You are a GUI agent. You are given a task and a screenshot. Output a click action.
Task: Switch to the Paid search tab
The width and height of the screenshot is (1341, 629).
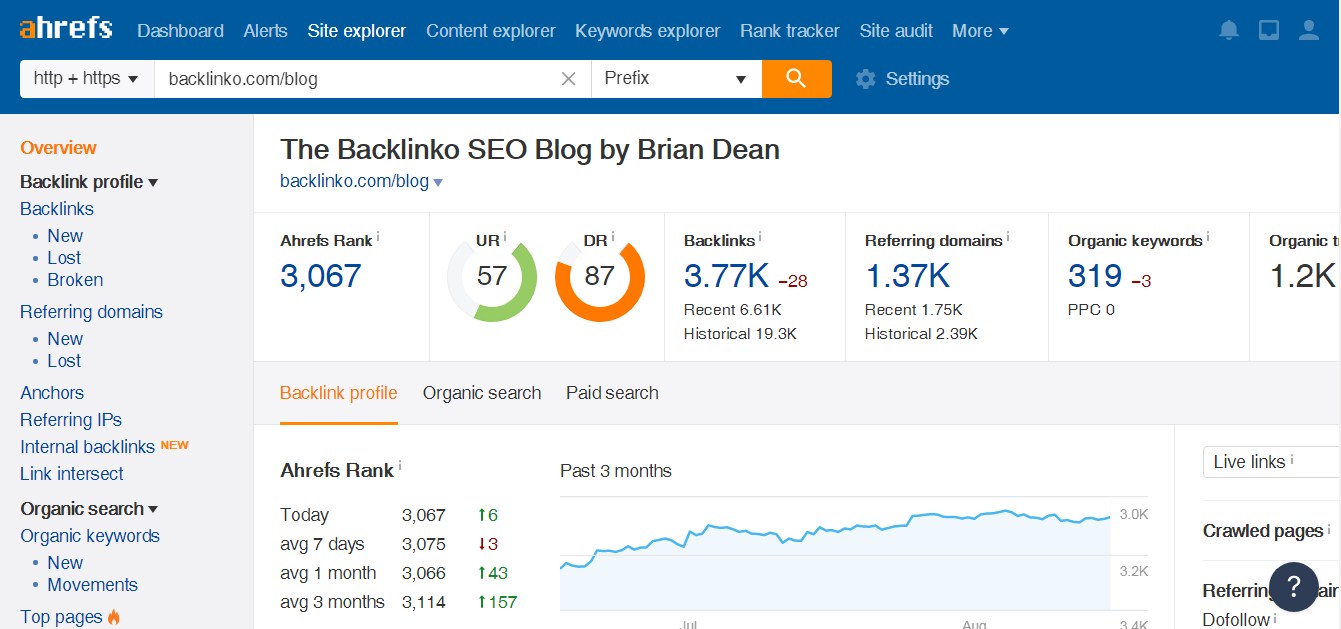click(612, 393)
